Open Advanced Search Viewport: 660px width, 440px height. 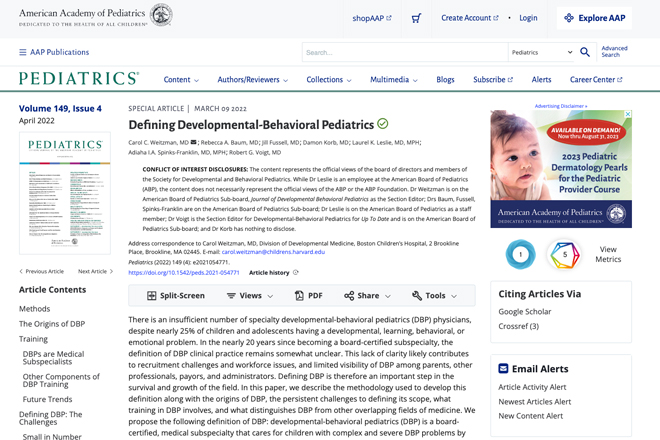[614, 51]
